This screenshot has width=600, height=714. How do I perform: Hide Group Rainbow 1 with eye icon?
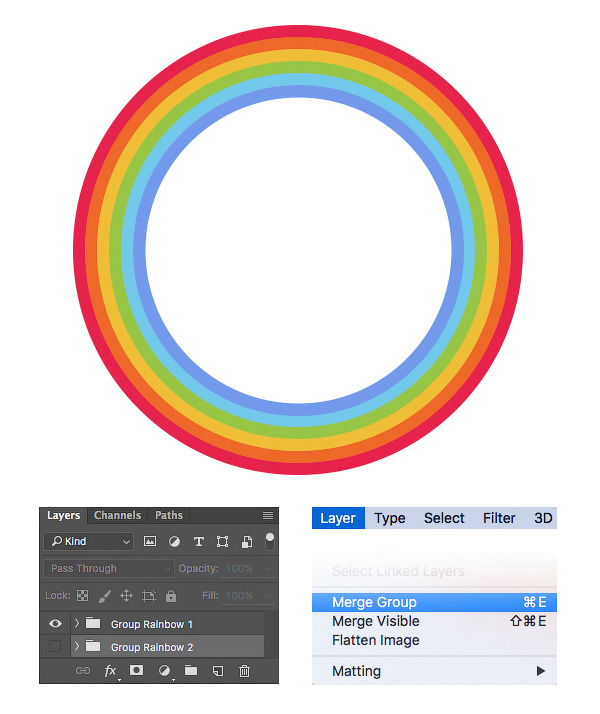click(x=55, y=623)
